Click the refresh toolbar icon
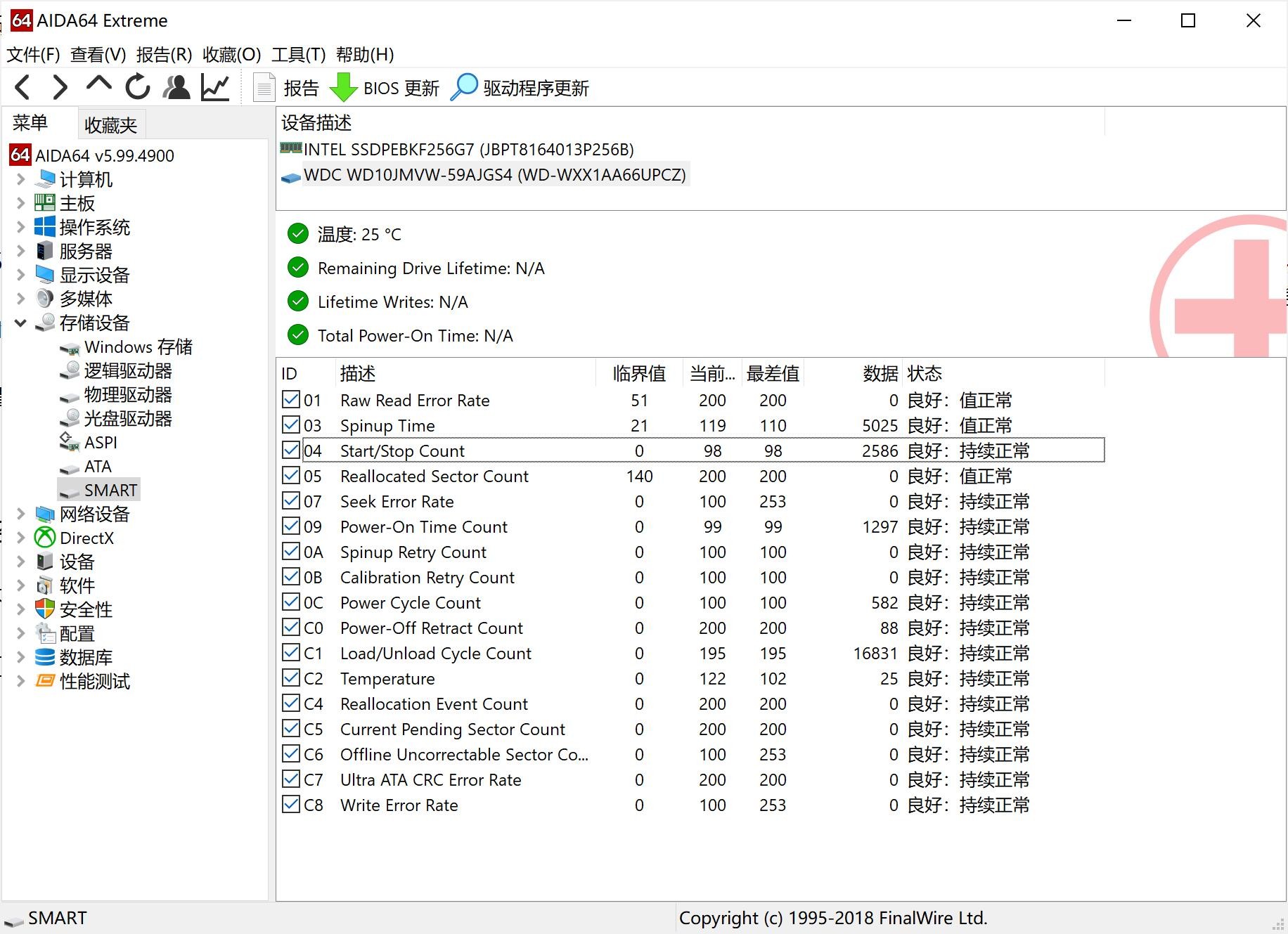 pos(138,87)
